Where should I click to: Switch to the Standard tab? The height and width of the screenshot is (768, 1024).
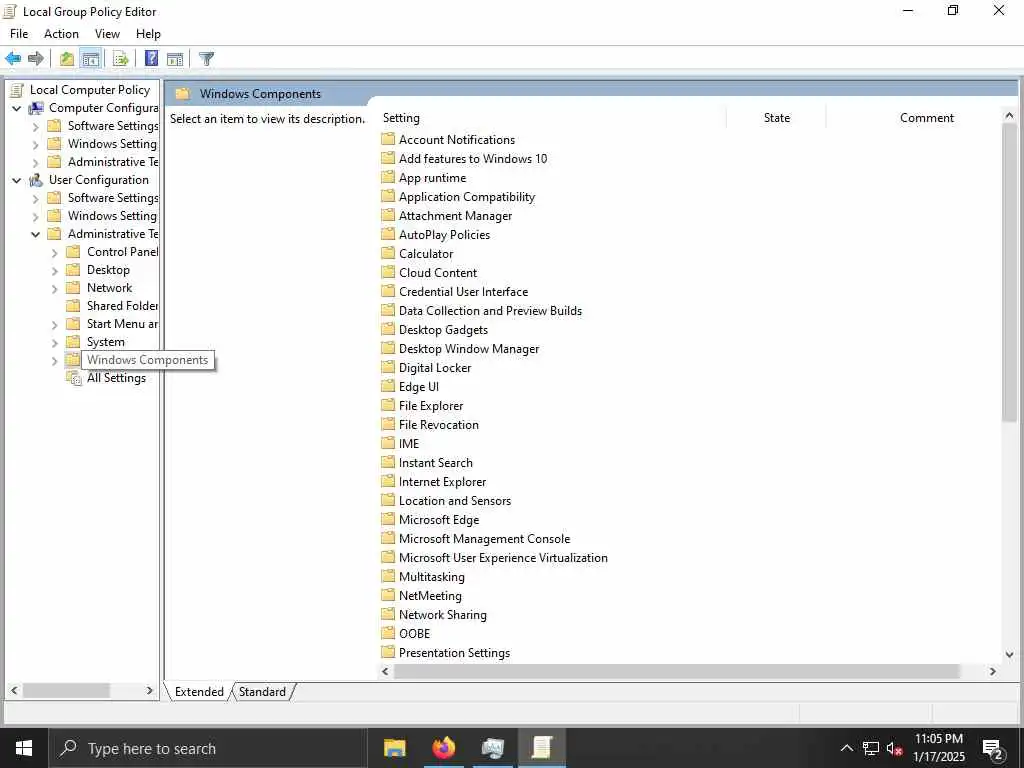tap(263, 692)
